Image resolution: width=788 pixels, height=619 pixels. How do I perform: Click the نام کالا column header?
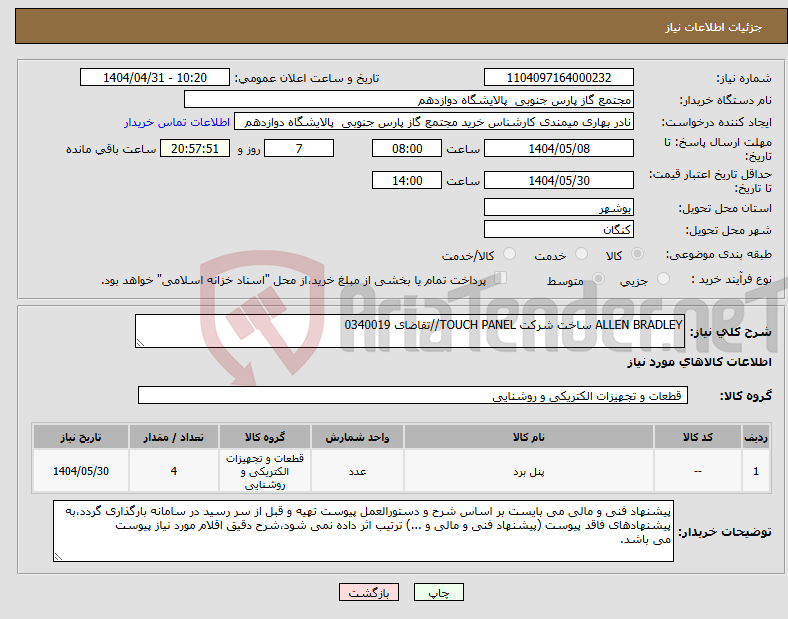pos(529,437)
